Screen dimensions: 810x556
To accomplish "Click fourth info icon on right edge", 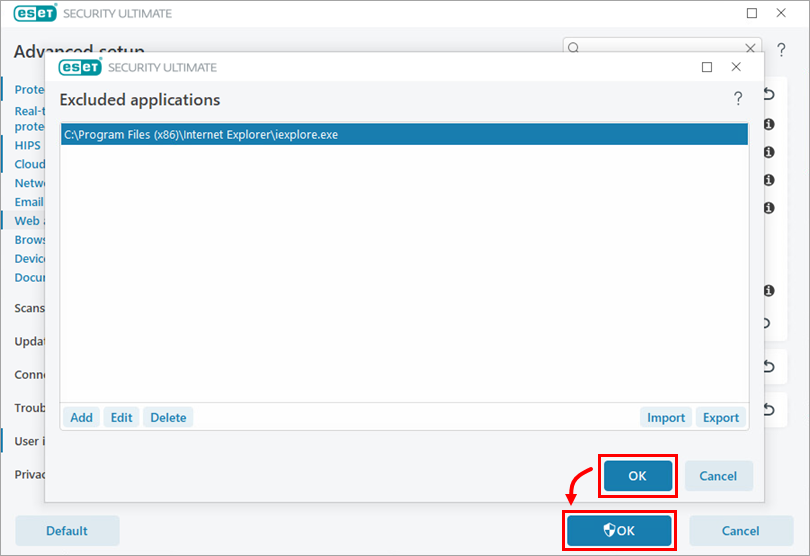I will coord(769,208).
